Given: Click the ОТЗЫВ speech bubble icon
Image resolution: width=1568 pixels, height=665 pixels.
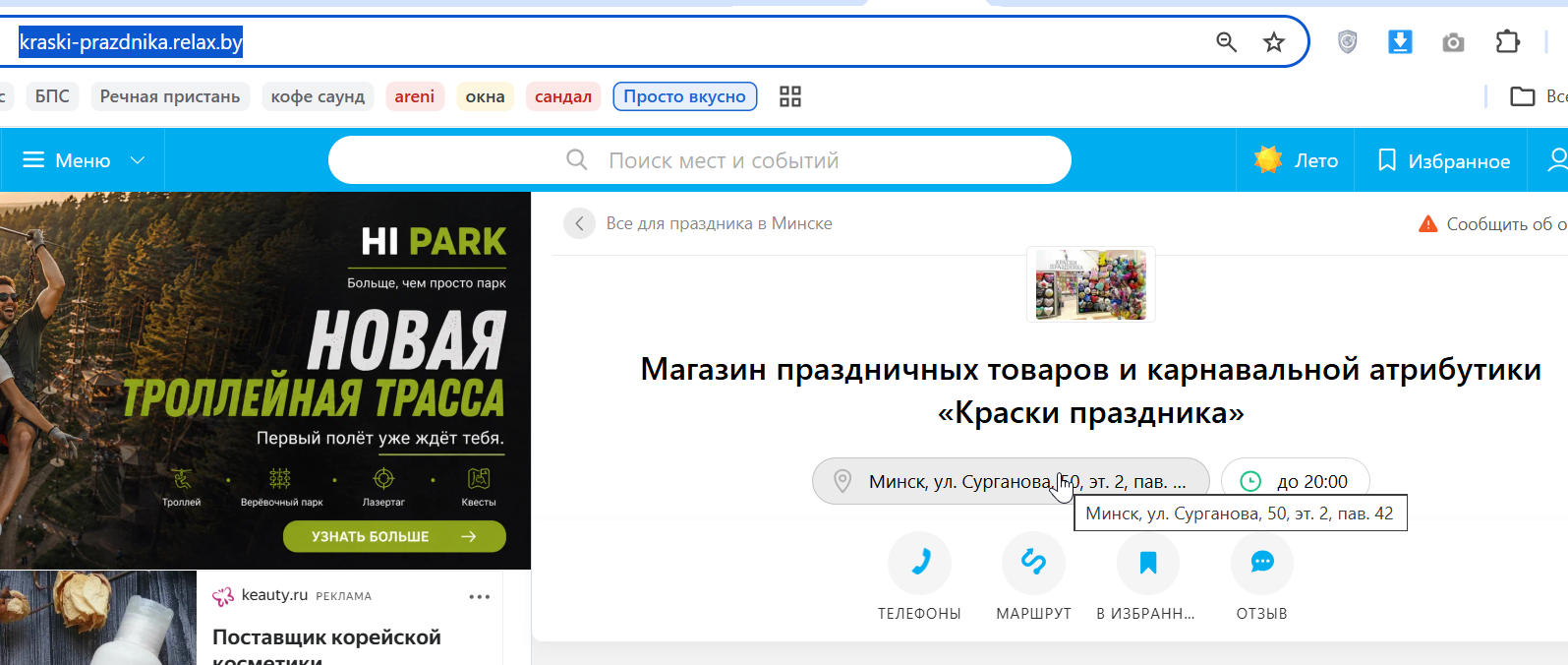Looking at the screenshot, I should [1262, 563].
